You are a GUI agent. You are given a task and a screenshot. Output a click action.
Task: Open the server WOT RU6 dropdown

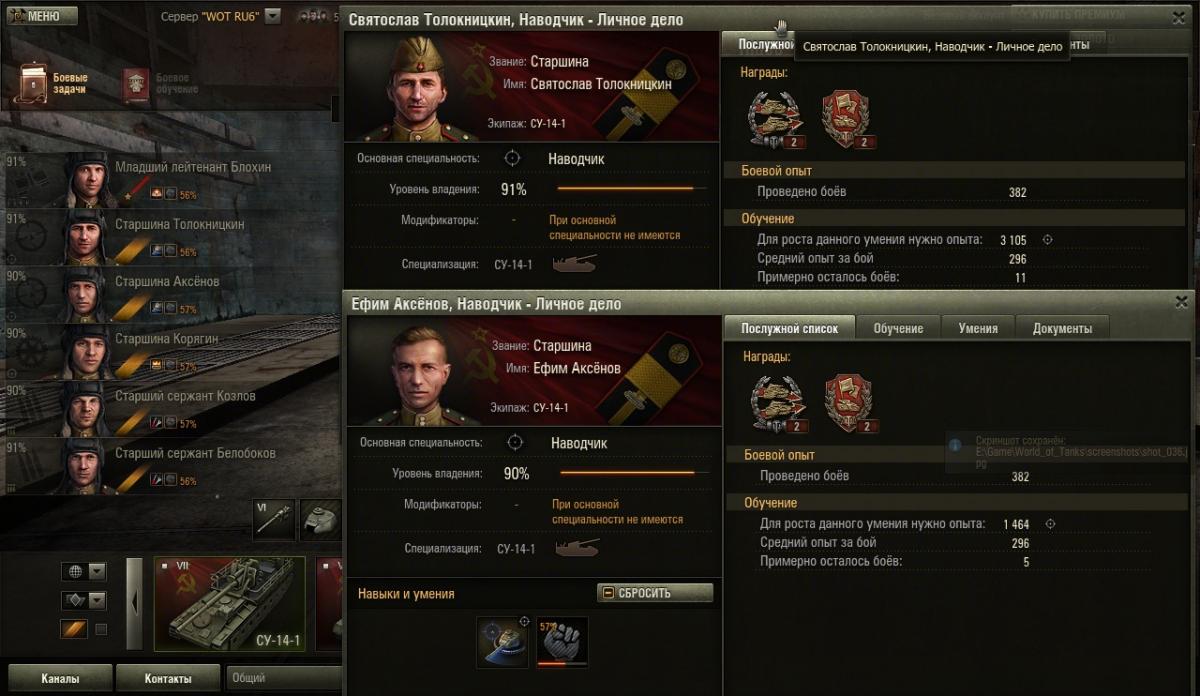(x=273, y=17)
